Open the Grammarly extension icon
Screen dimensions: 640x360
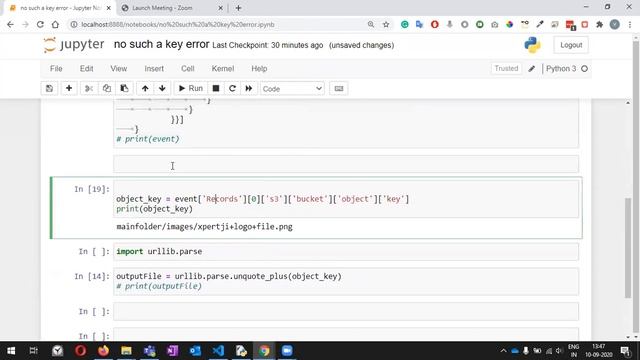(x=404, y=24)
